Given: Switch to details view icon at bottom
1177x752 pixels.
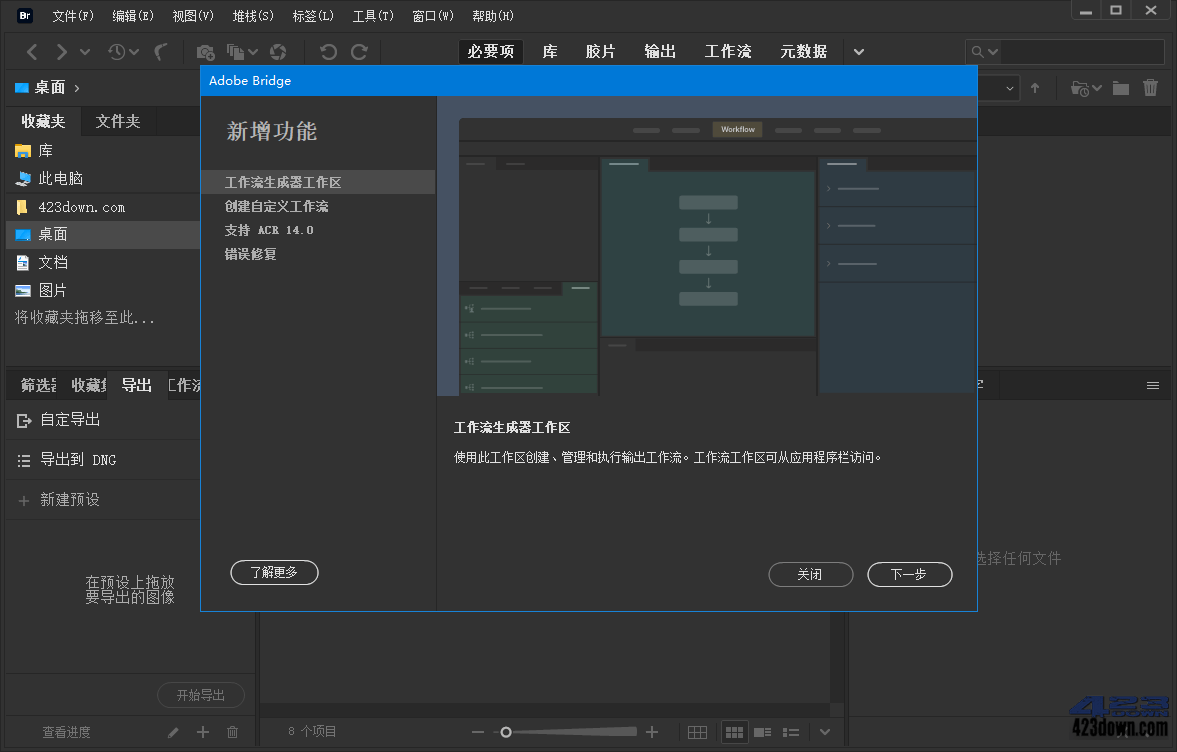Looking at the screenshot, I should [762, 731].
